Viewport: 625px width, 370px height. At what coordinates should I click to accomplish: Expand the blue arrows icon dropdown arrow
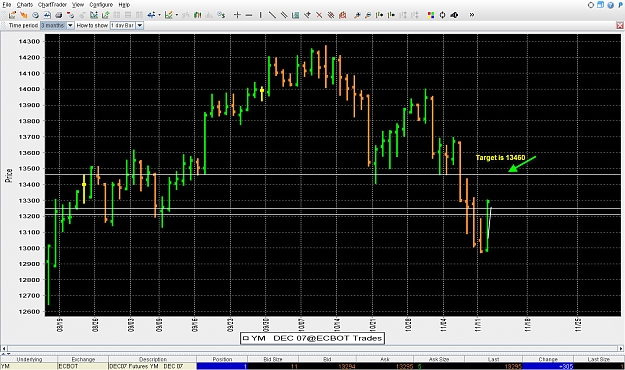tap(159, 15)
